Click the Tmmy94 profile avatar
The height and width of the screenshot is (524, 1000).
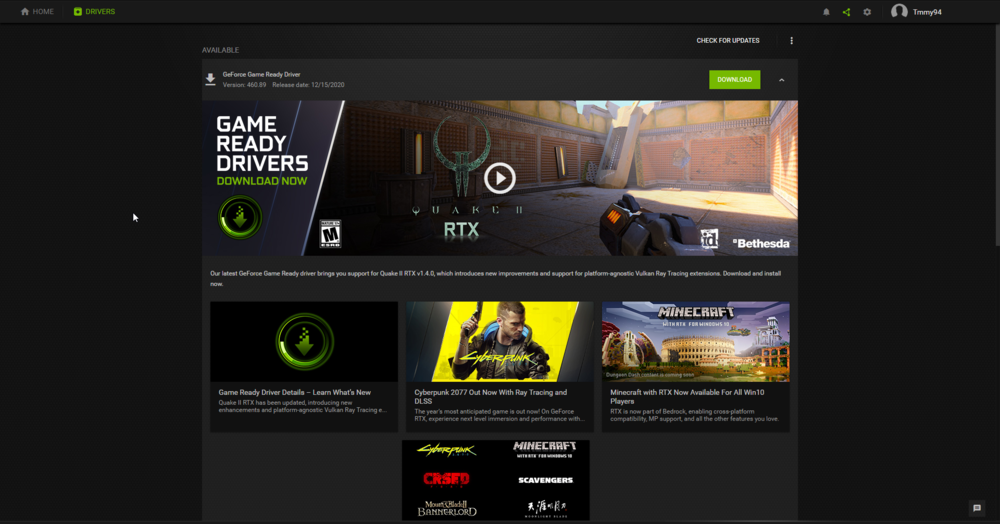899,12
